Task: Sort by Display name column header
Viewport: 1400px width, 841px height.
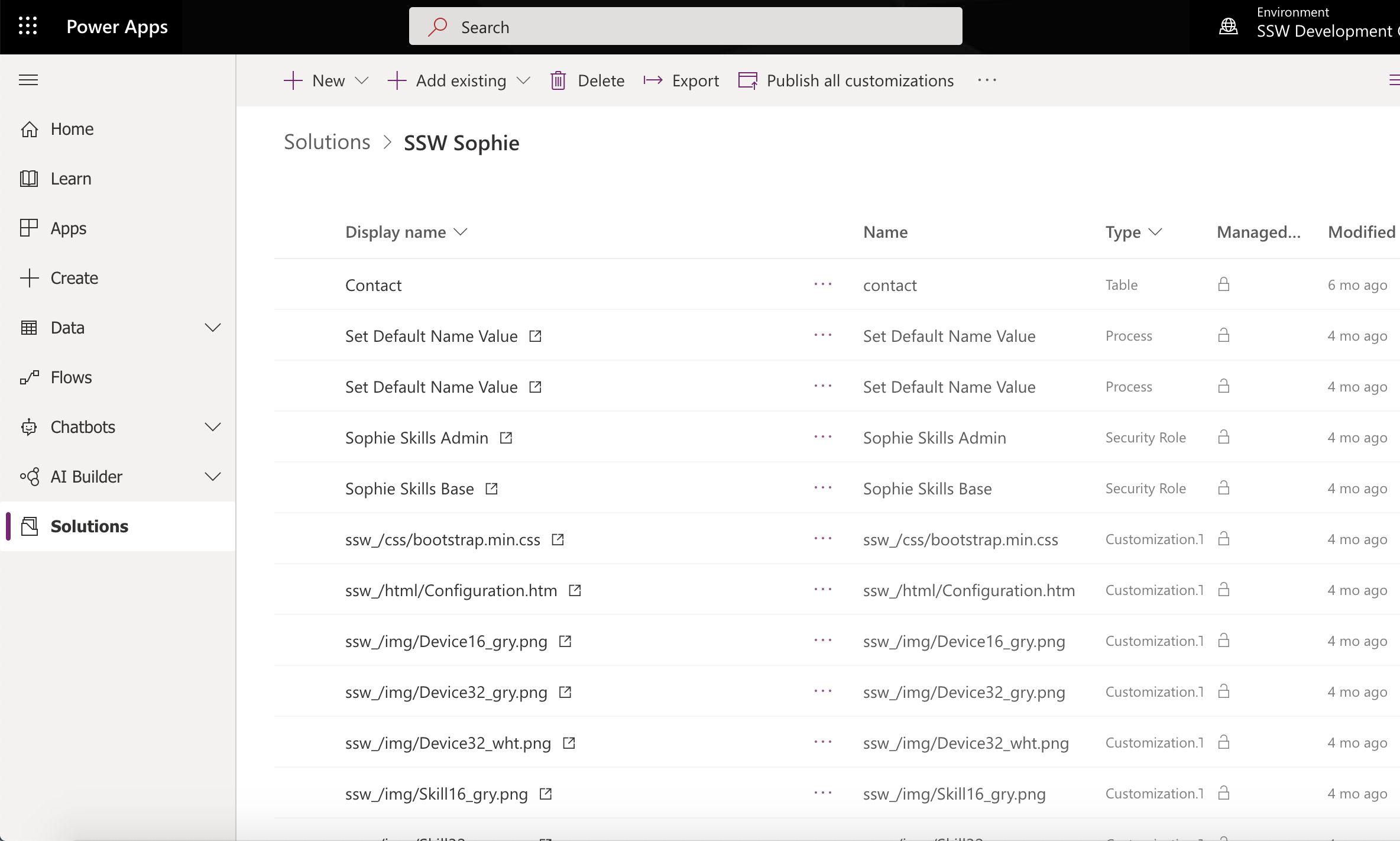Action: coord(396,232)
